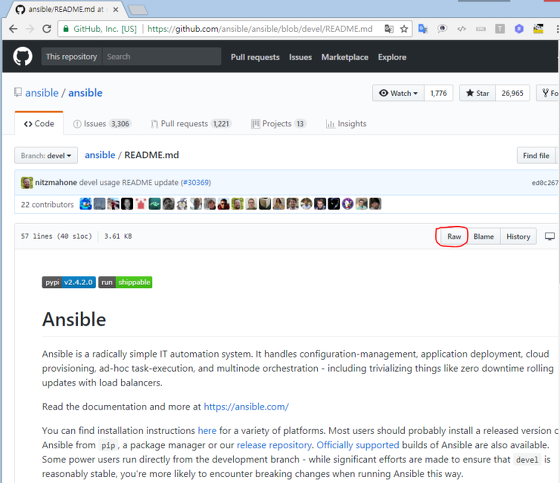
Task: Reload the page with refresh icon
Action: click(47, 29)
